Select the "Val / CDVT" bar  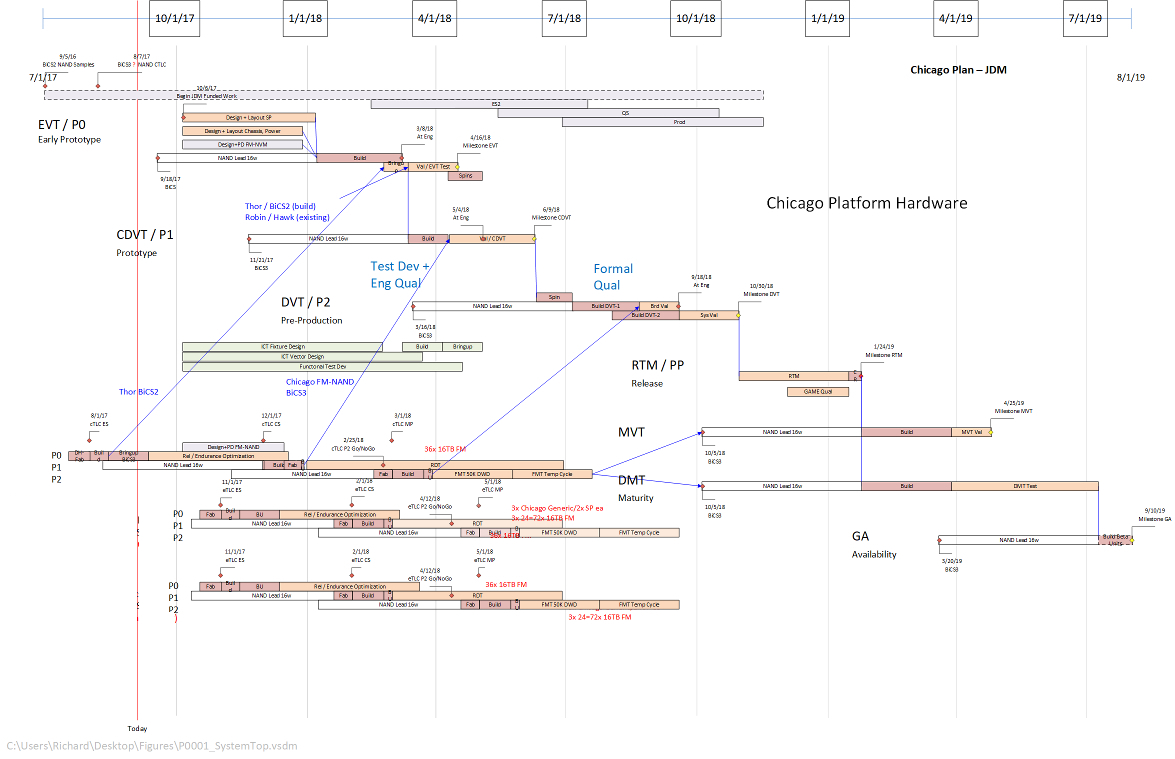click(492, 239)
